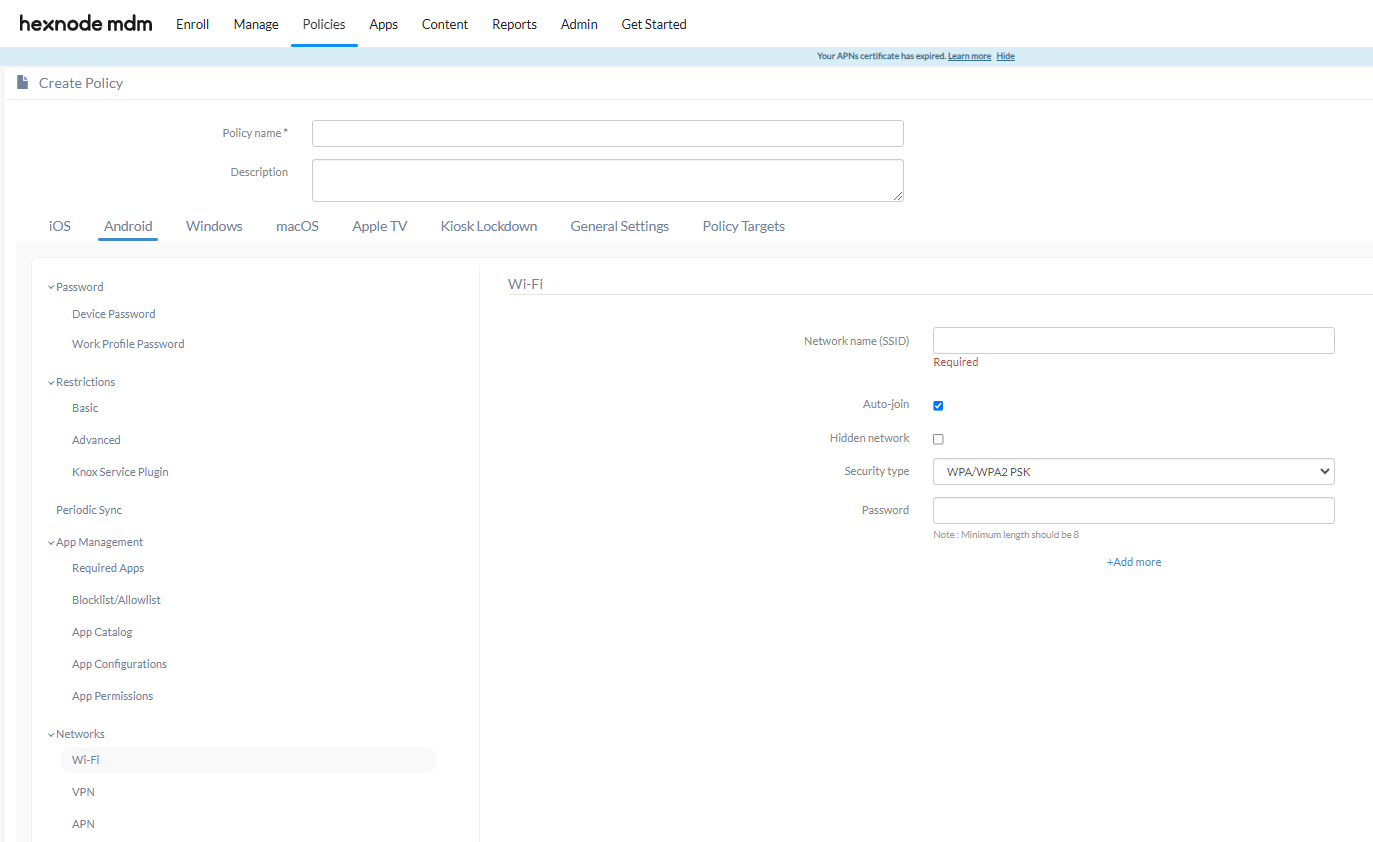Open the Apps menu

click(383, 24)
